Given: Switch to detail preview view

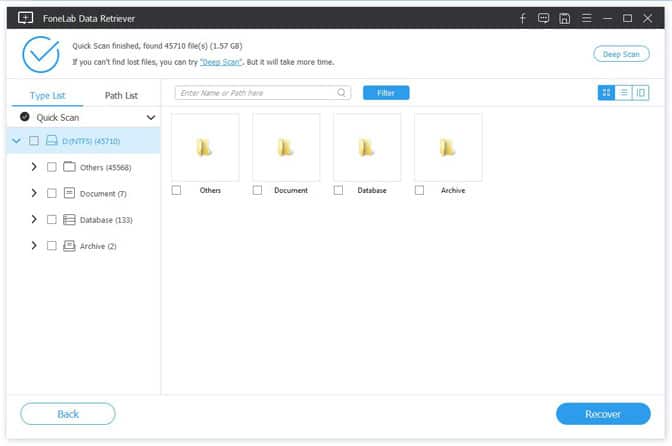Looking at the screenshot, I should click(640, 93).
